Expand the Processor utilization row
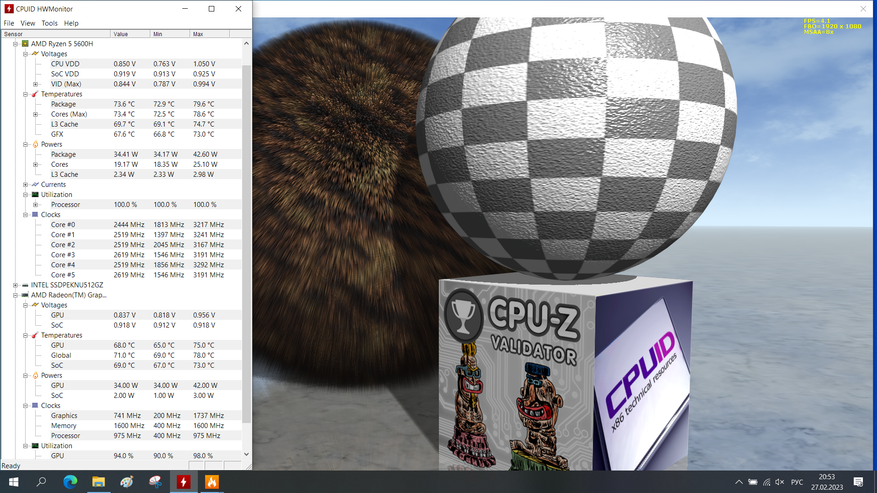 [36, 204]
